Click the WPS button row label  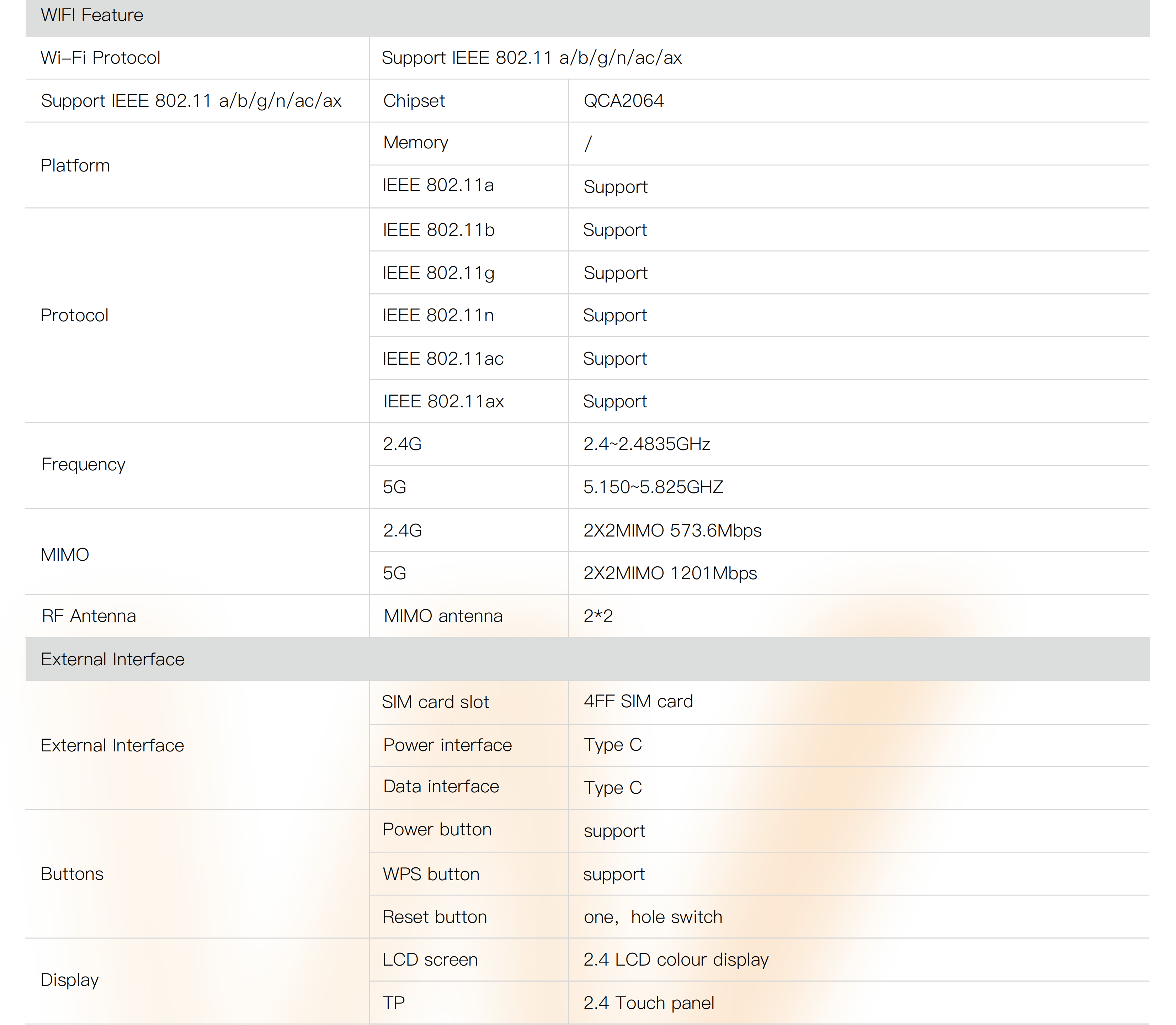tap(431, 874)
